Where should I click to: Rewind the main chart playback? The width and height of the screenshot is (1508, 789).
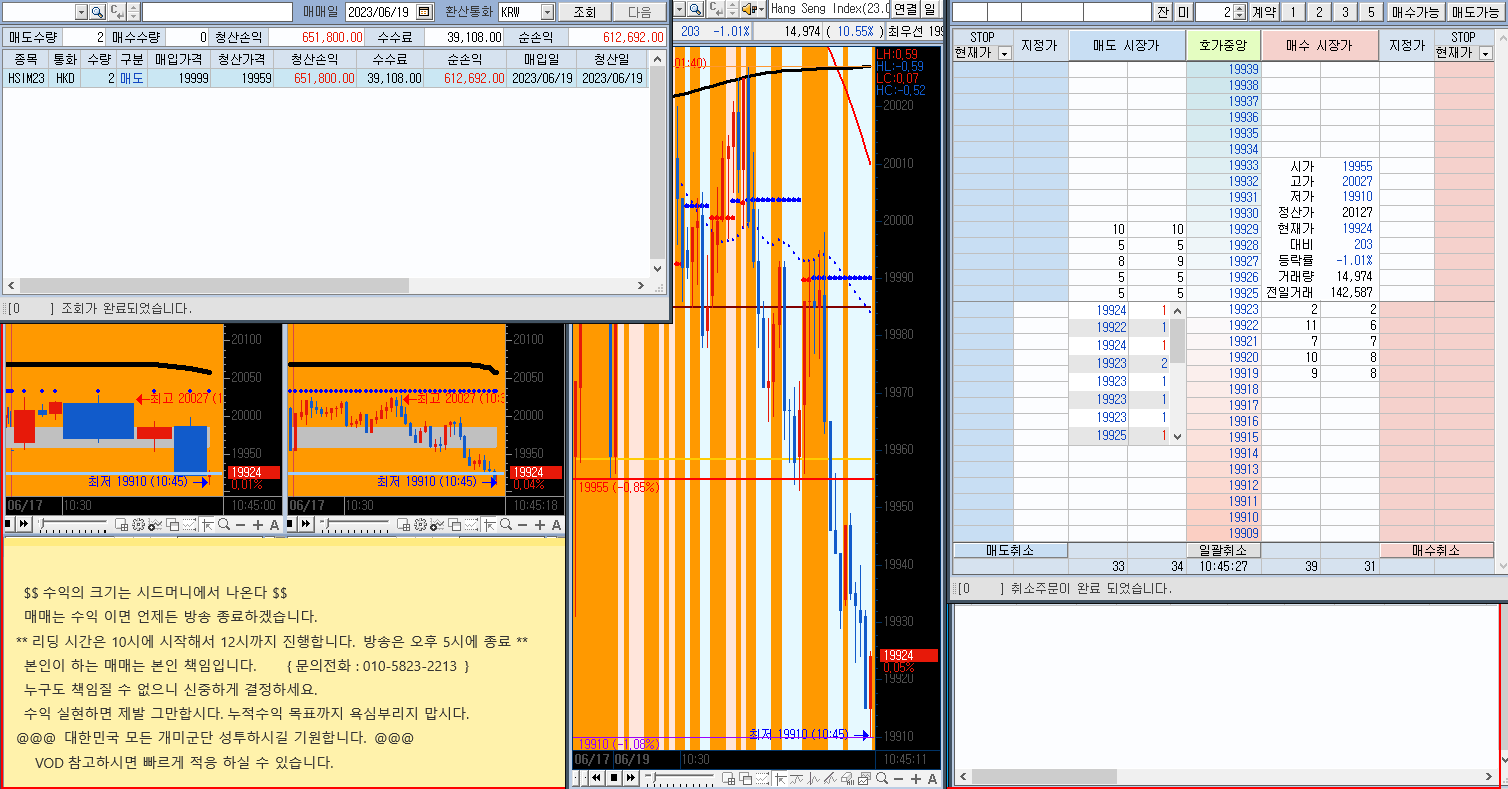pyautogui.click(x=596, y=778)
